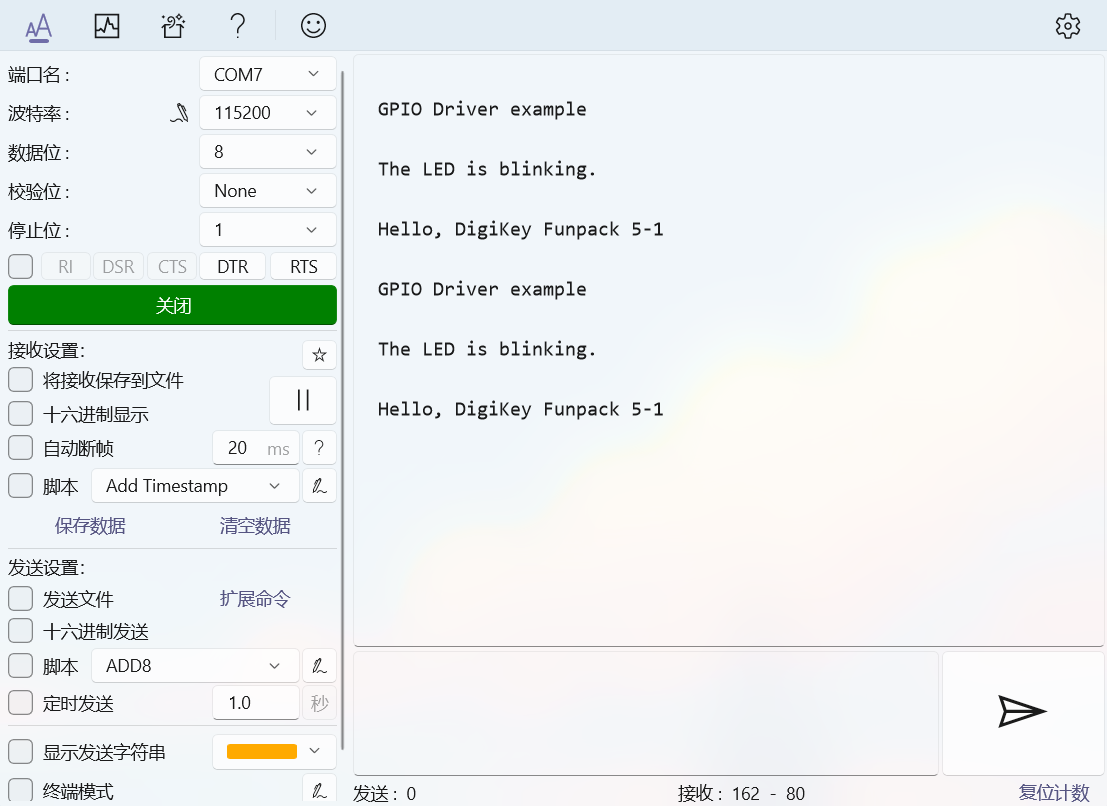This screenshot has height=806, width=1107.
Task: Open the waveform chart view icon
Action: tap(107, 26)
